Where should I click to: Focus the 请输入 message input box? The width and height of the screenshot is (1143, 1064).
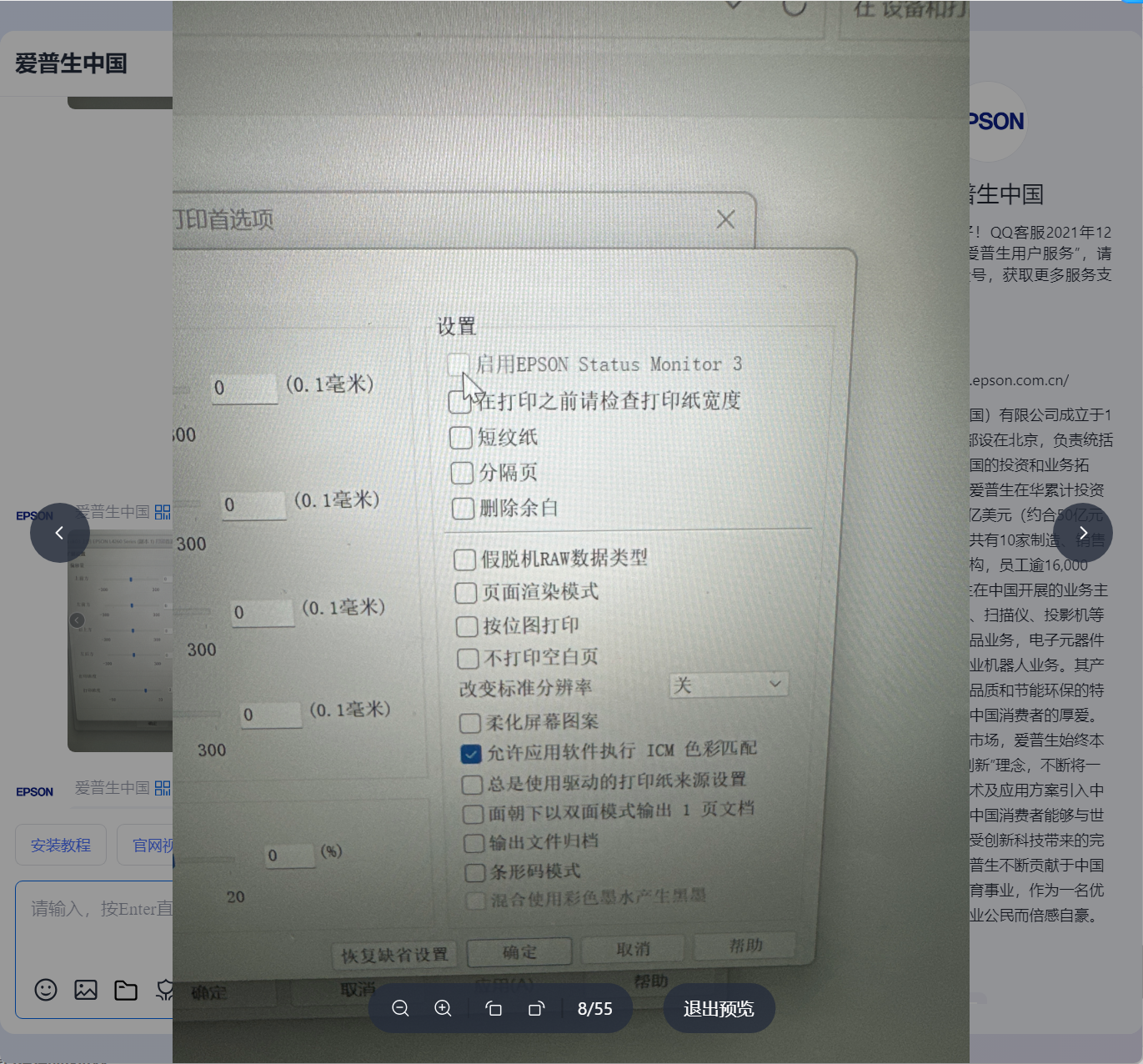coord(94,950)
